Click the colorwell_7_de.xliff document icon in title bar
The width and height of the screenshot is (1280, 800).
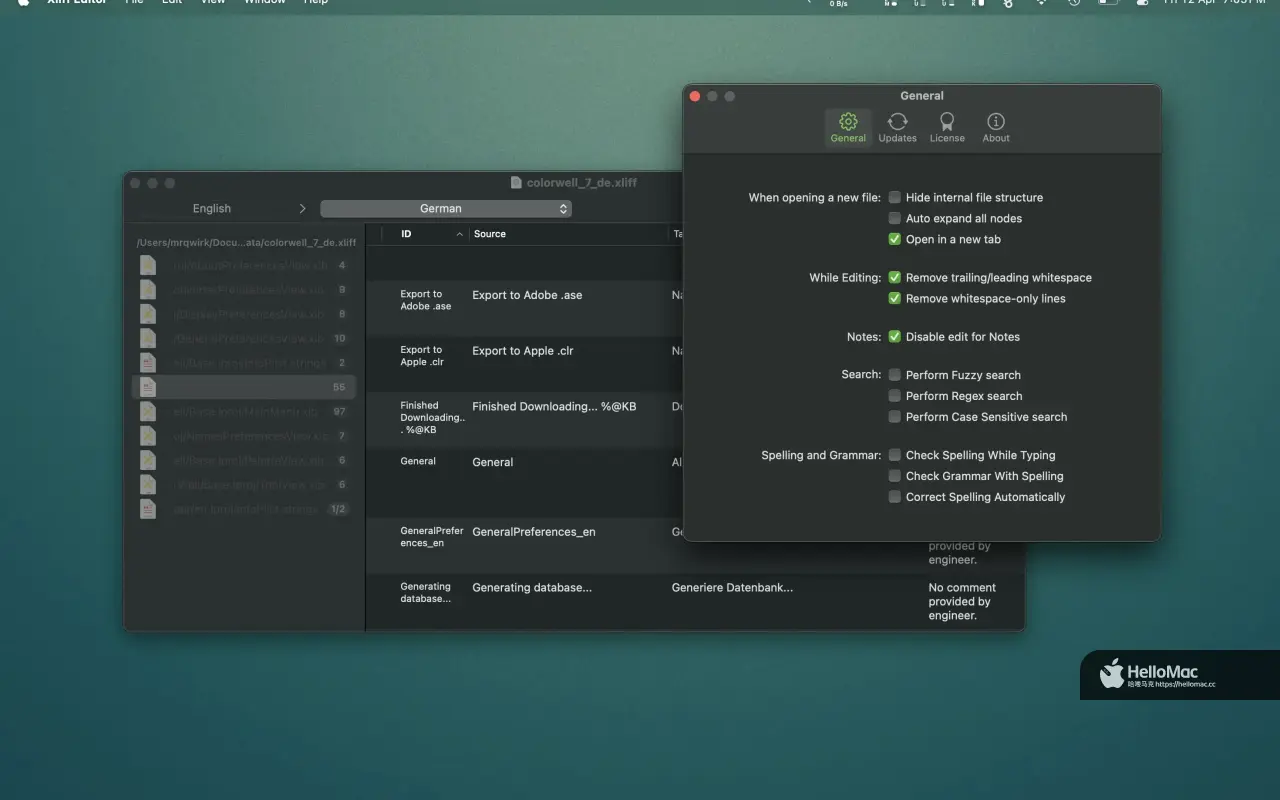tap(516, 183)
